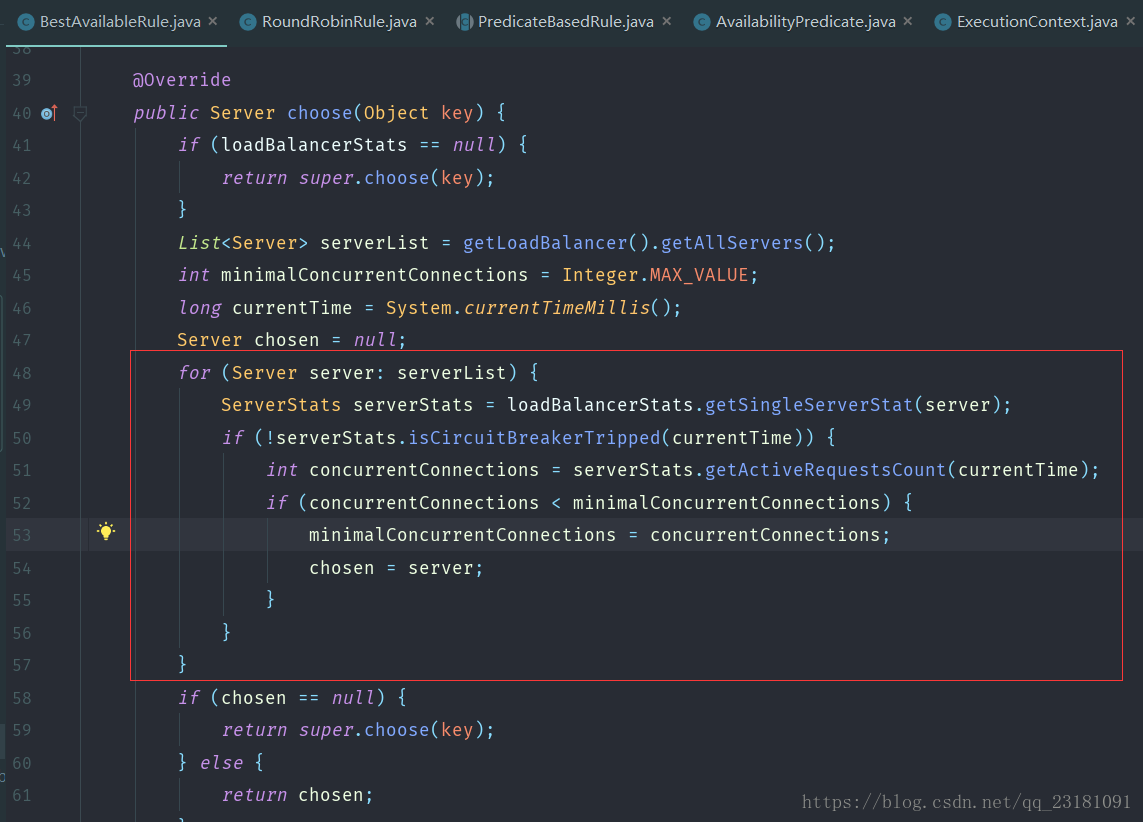This screenshot has height=822, width=1143.
Task: Click line number 48 in gutter
Action: [x=22, y=373]
